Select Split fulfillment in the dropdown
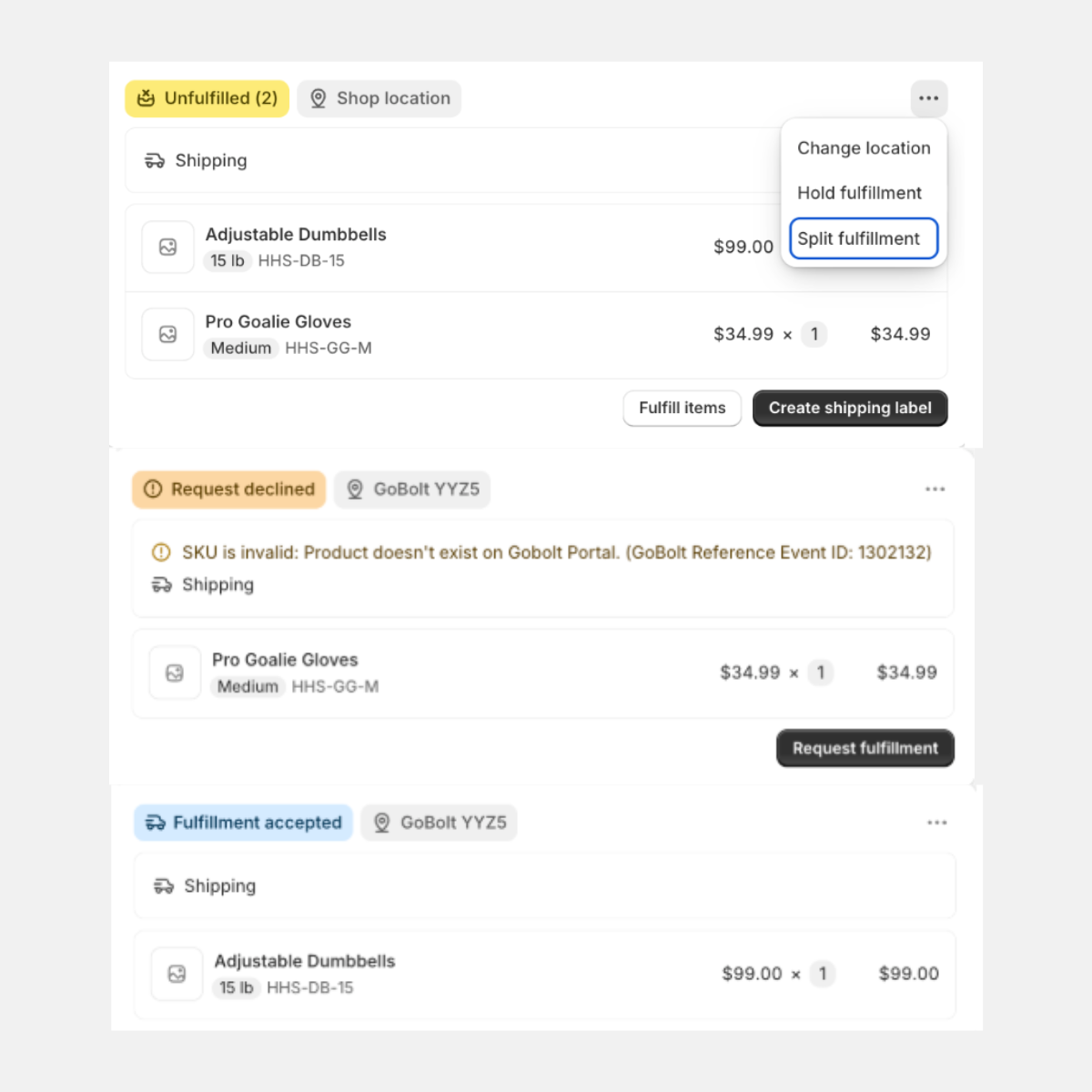This screenshot has height=1092, width=1092. [x=863, y=238]
